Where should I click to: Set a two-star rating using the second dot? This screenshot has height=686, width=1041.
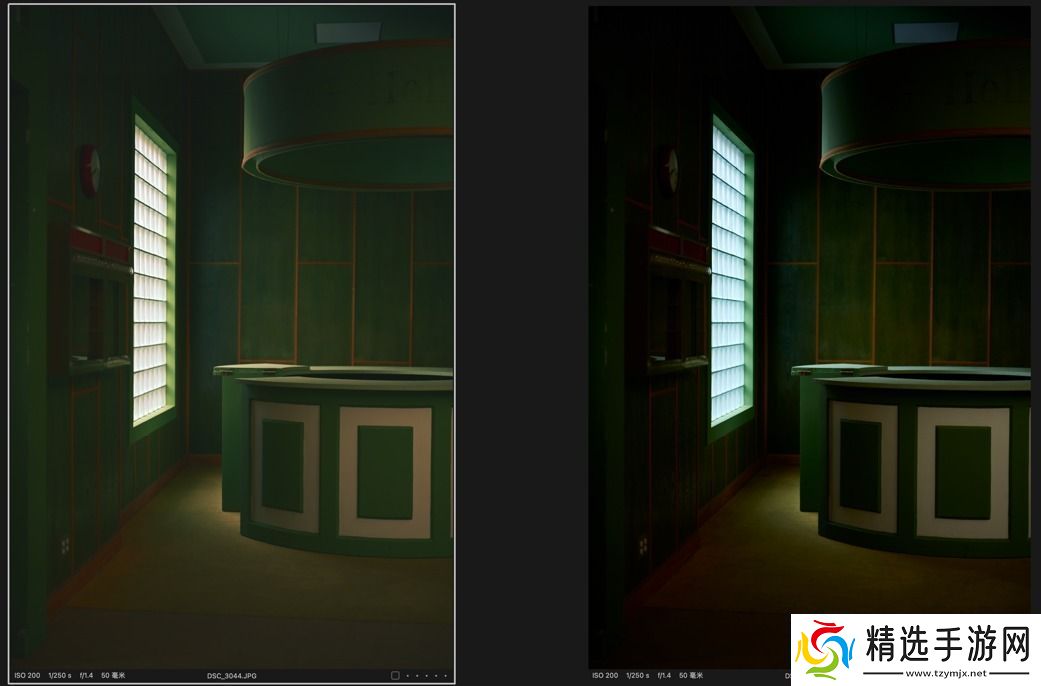tap(418, 676)
